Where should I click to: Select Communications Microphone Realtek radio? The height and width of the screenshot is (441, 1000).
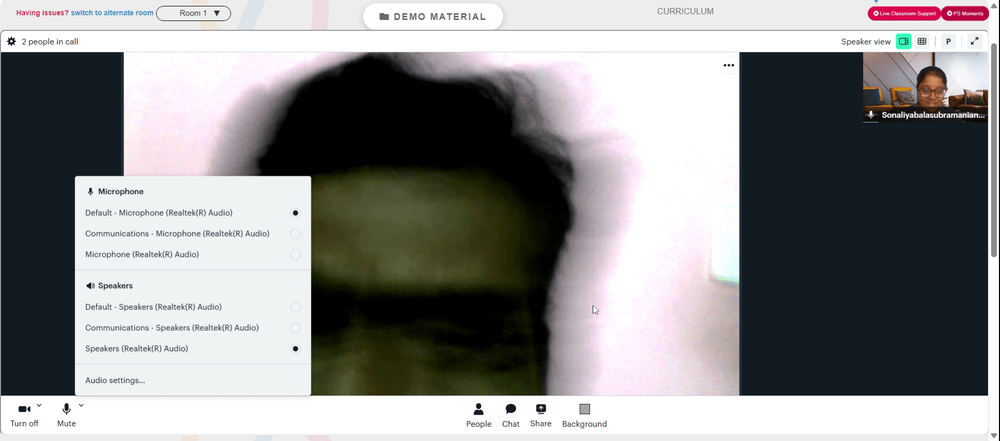(295, 234)
